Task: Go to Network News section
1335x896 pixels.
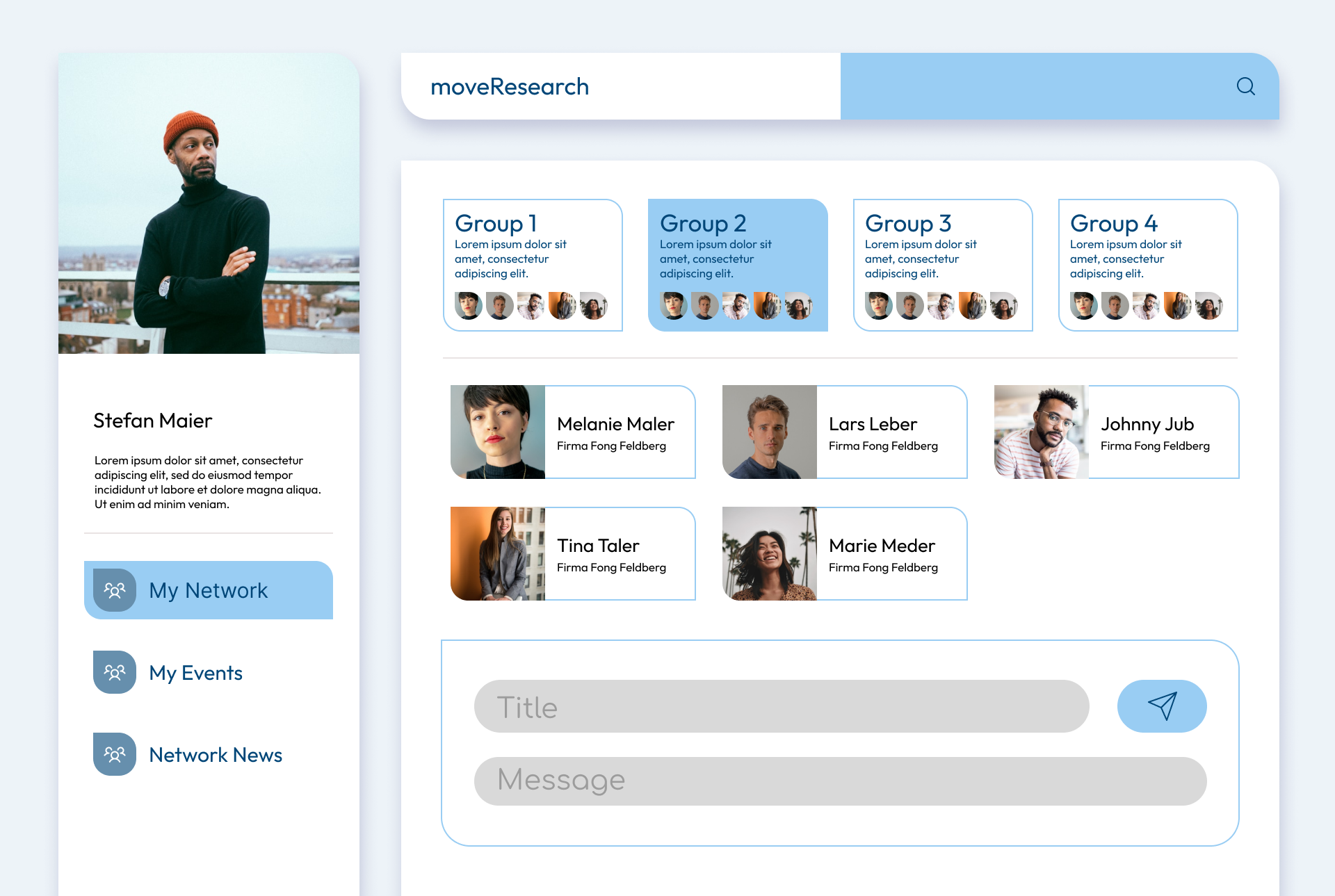Action: click(x=216, y=755)
